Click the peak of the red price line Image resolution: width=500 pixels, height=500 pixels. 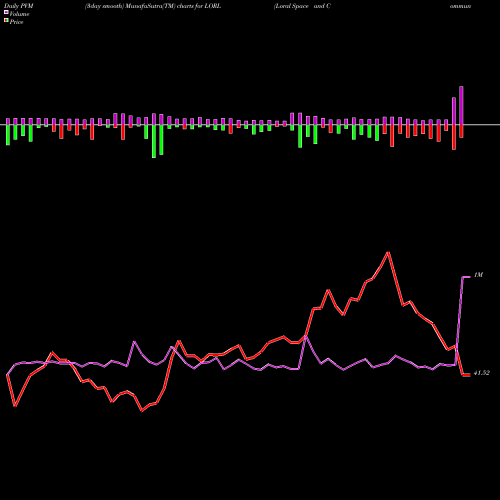(x=388, y=253)
